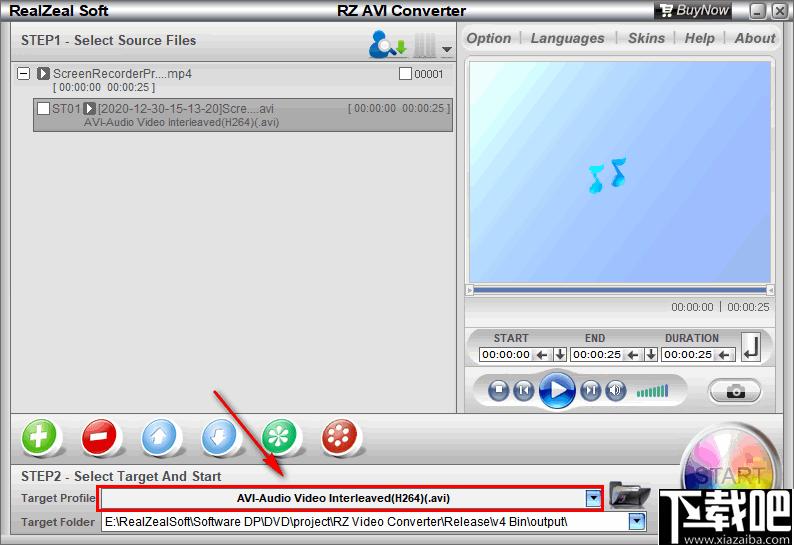Check the 00001 checkbox

click(x=405, y=74)
